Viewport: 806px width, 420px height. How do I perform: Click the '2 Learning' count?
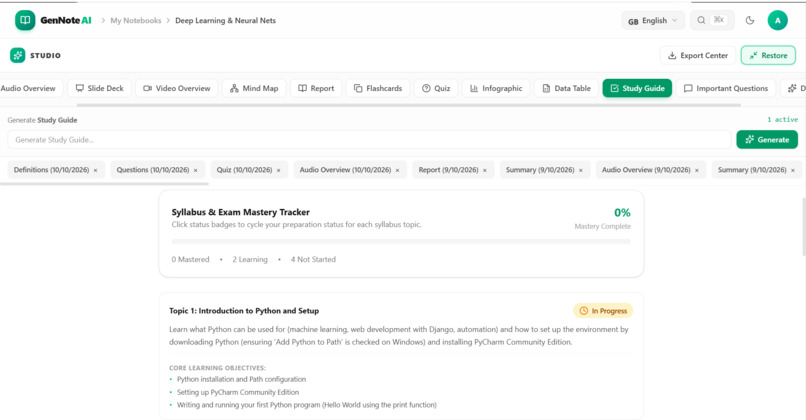coord(250,260)
